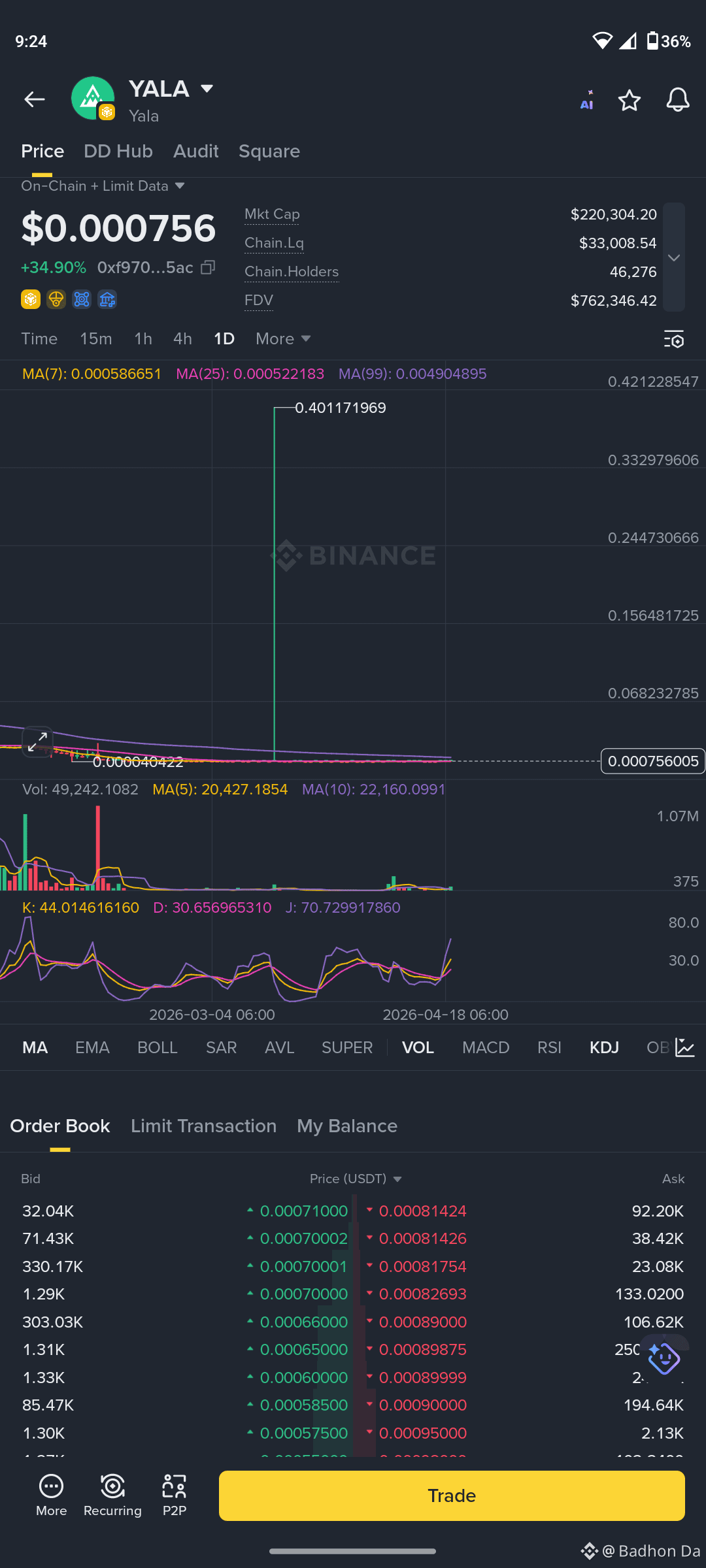Toggle the VOL indicator
Image resolution: width=706 pixels, height=1568 pixels.
point(418,1048)
